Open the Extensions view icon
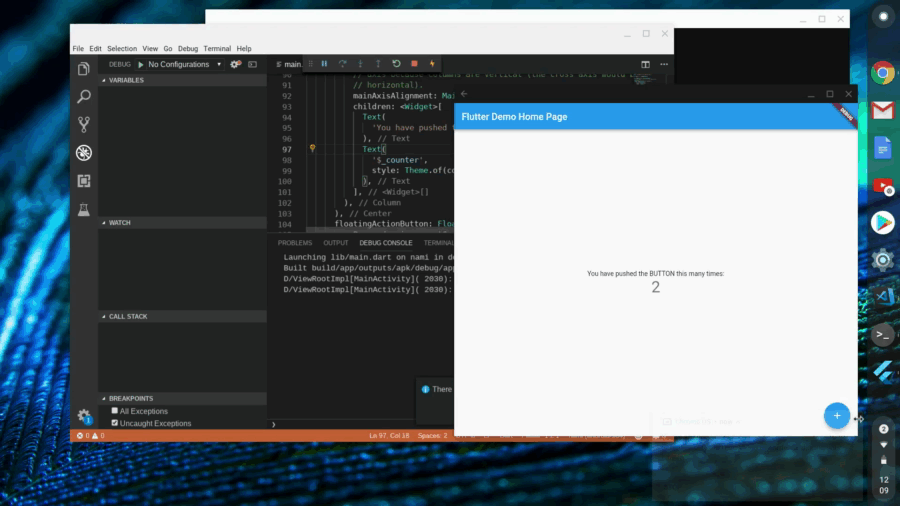 84,181
